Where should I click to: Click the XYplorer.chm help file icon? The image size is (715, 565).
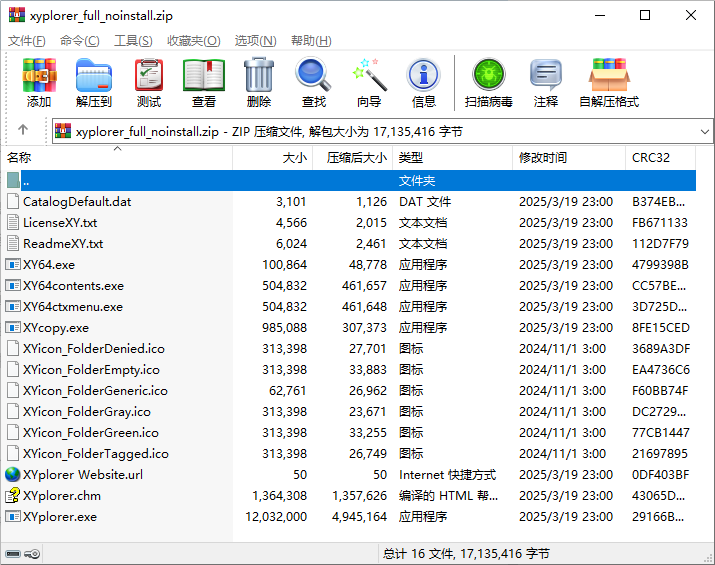[x=13, y=496]
